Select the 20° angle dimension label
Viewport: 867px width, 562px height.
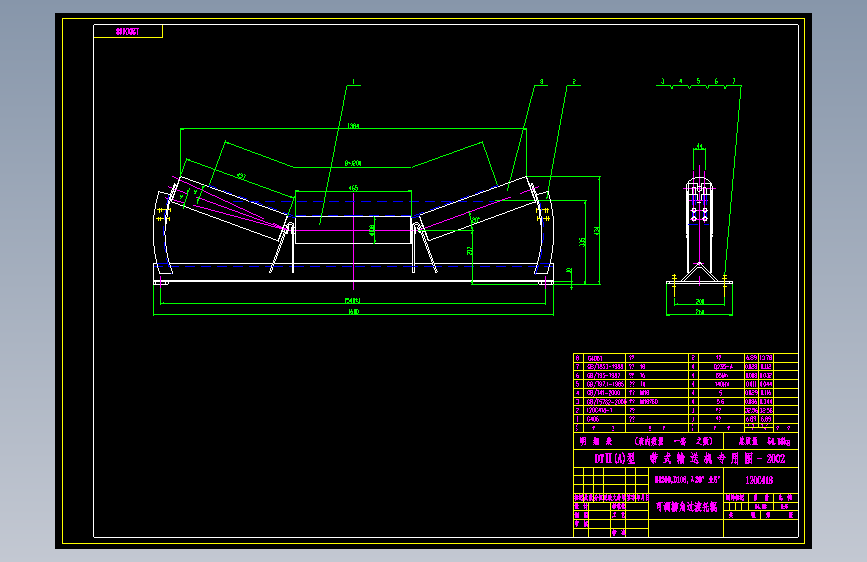coord(474,220)
